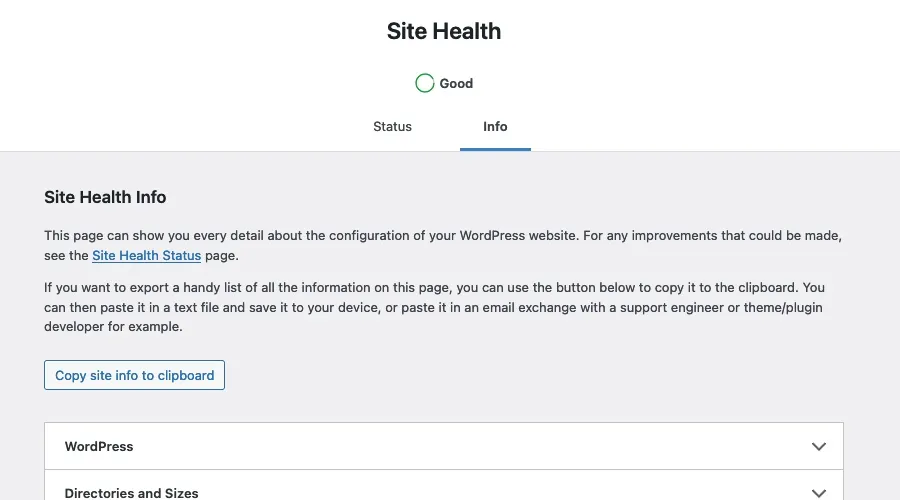Click the paragraph about WordPress configuration
Viewport: 900px width, 500px height.
click(443, 245)
